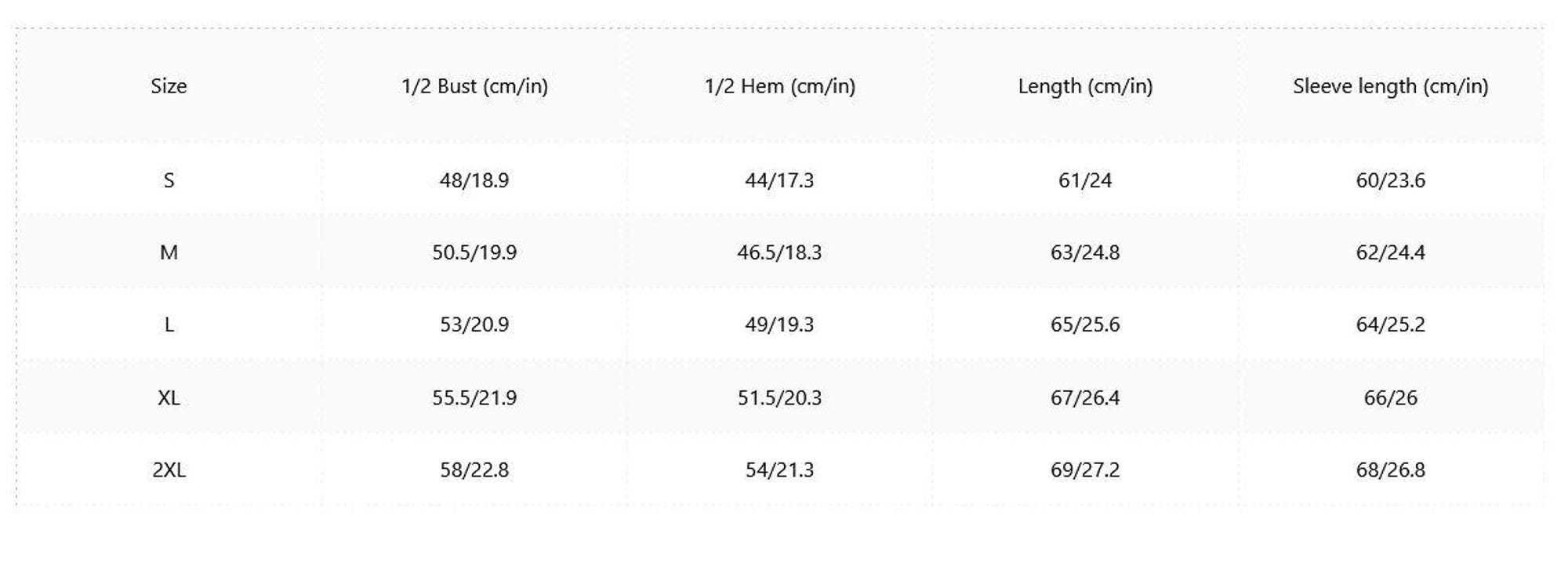Screen dimensions: 1568x562
Task: Click the M size row label
Action: [169, 252]
